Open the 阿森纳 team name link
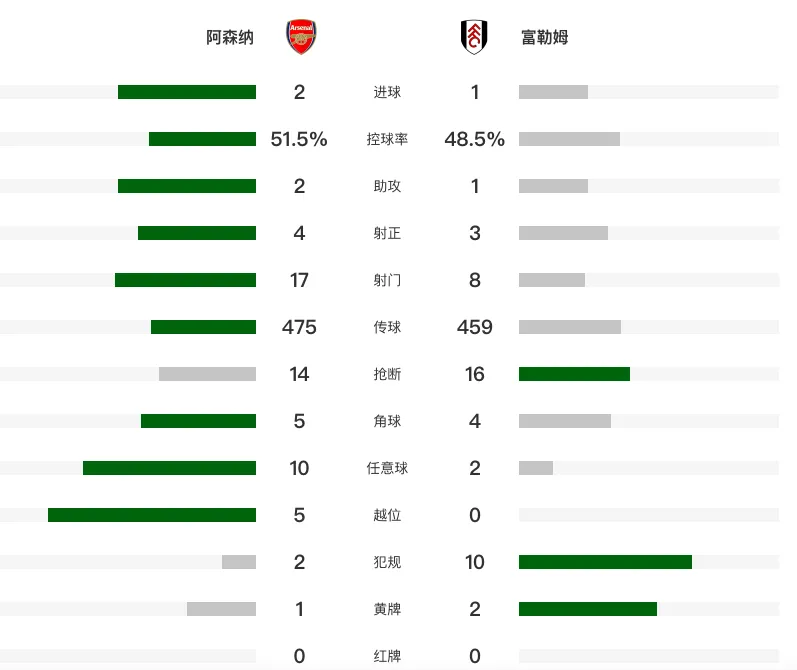Screen dimensions: 797x670 (230, 37)
